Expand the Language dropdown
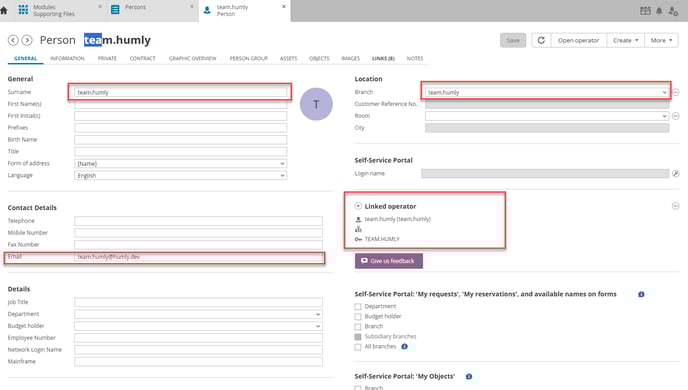Image resolution: width=688 pixels, height=390 pixels. pyautogui.click(x=180, y=175)
